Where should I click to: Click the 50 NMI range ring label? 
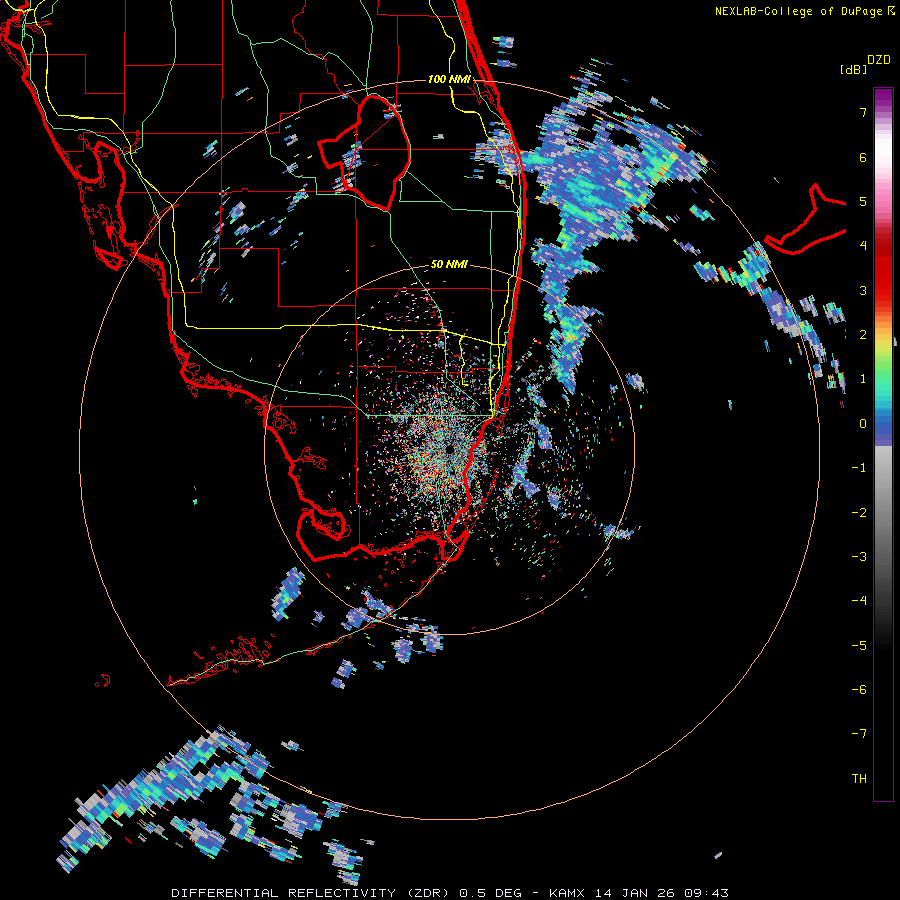coord(449,264)
